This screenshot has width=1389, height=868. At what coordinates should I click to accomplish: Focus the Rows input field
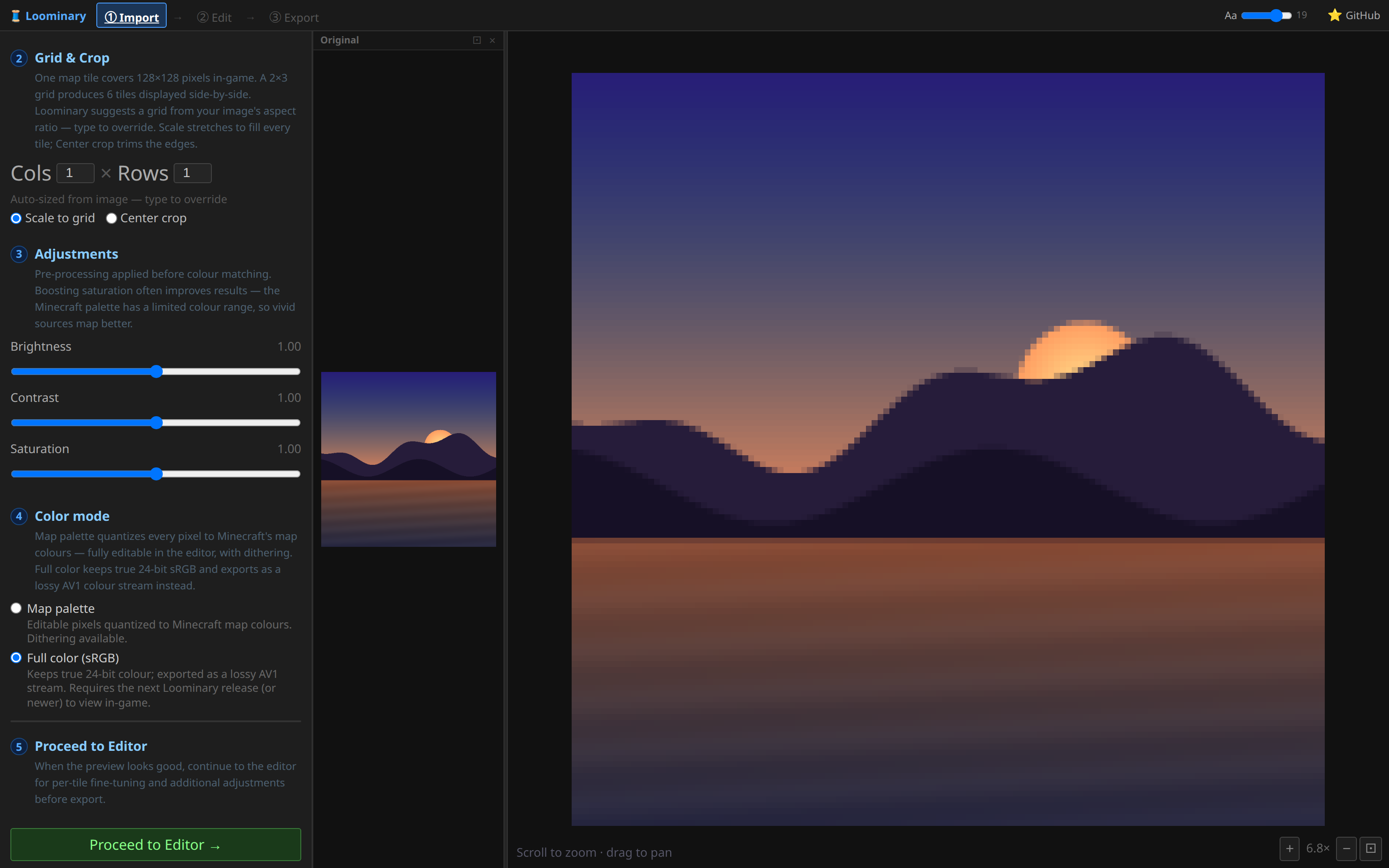(x=193, y=173)
